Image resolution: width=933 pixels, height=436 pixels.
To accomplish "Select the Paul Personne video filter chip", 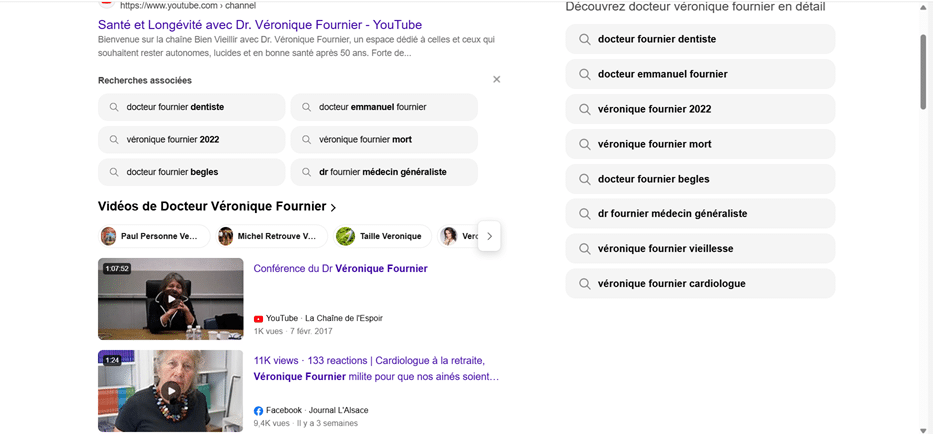I will [x=153, y=236].
